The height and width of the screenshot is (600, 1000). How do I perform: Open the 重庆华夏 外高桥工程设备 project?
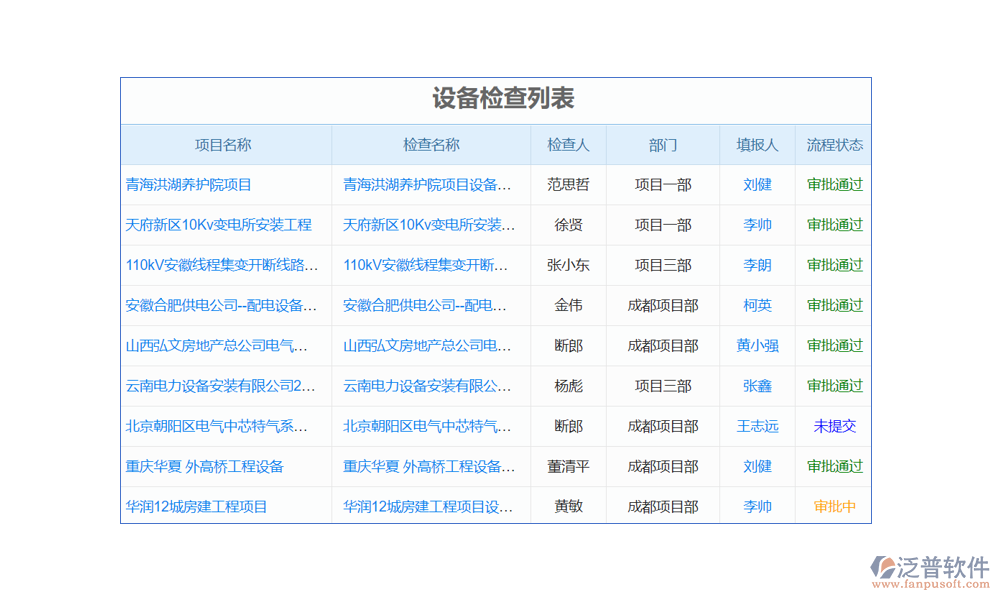click(205, 466)
